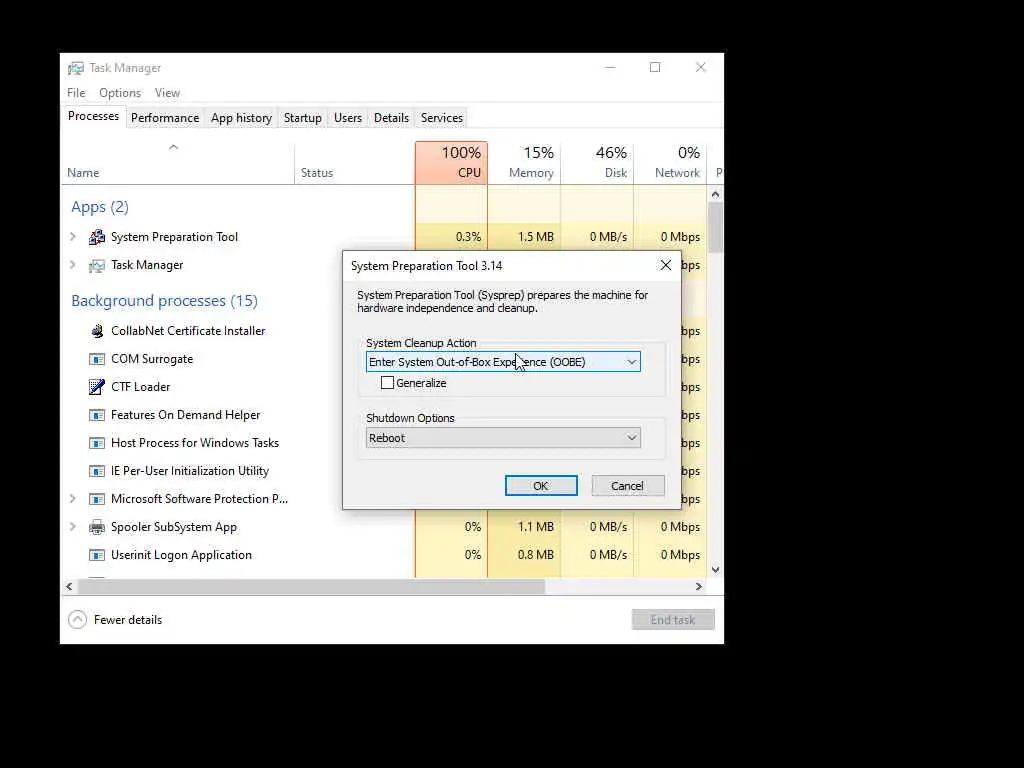This screenshot has height=768, width=1024.
Task: Collapse with the Fewer details arrow icon
Action: 77,620
